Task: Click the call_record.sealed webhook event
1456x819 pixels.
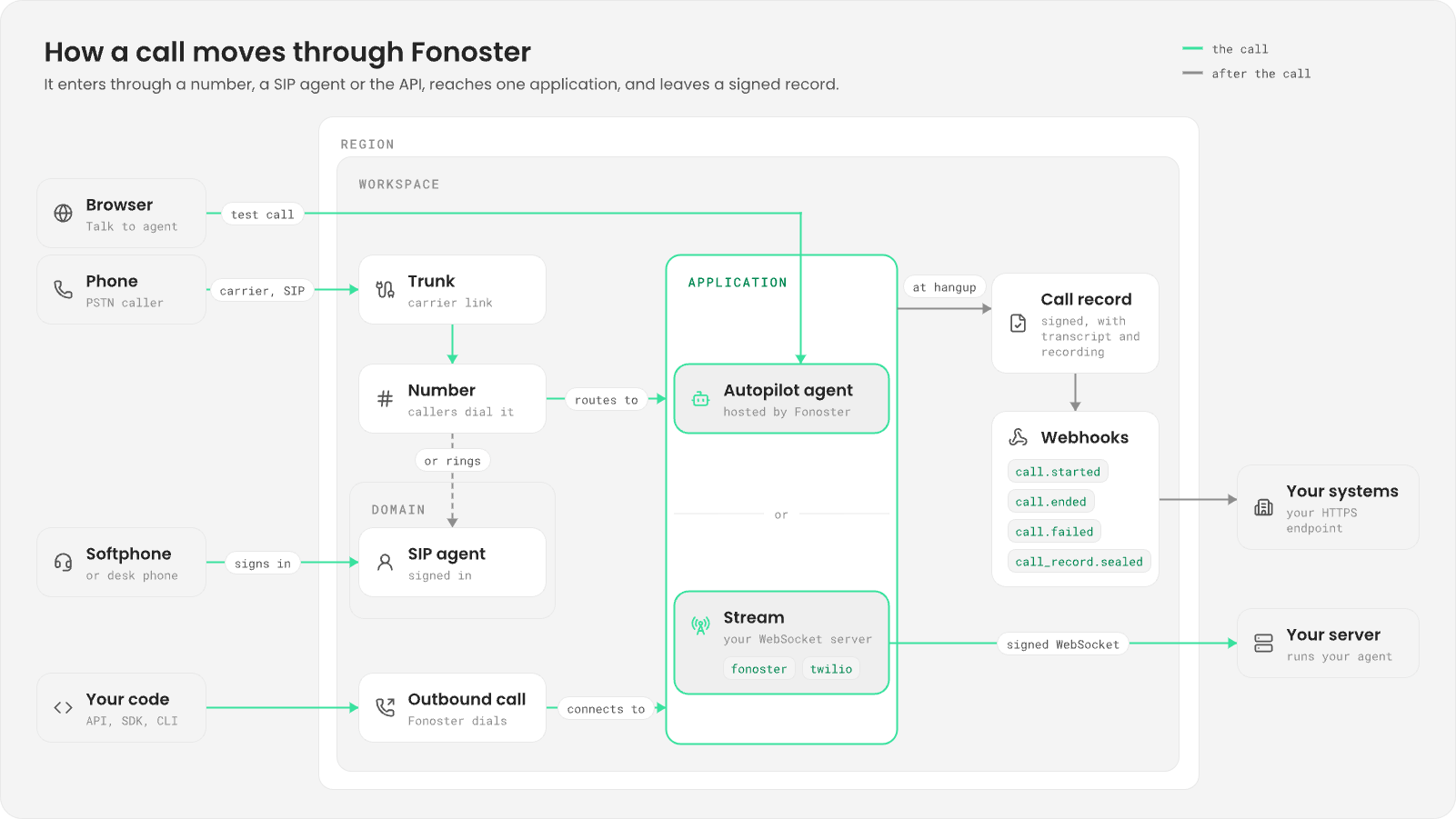Action: coord(1079,562)
